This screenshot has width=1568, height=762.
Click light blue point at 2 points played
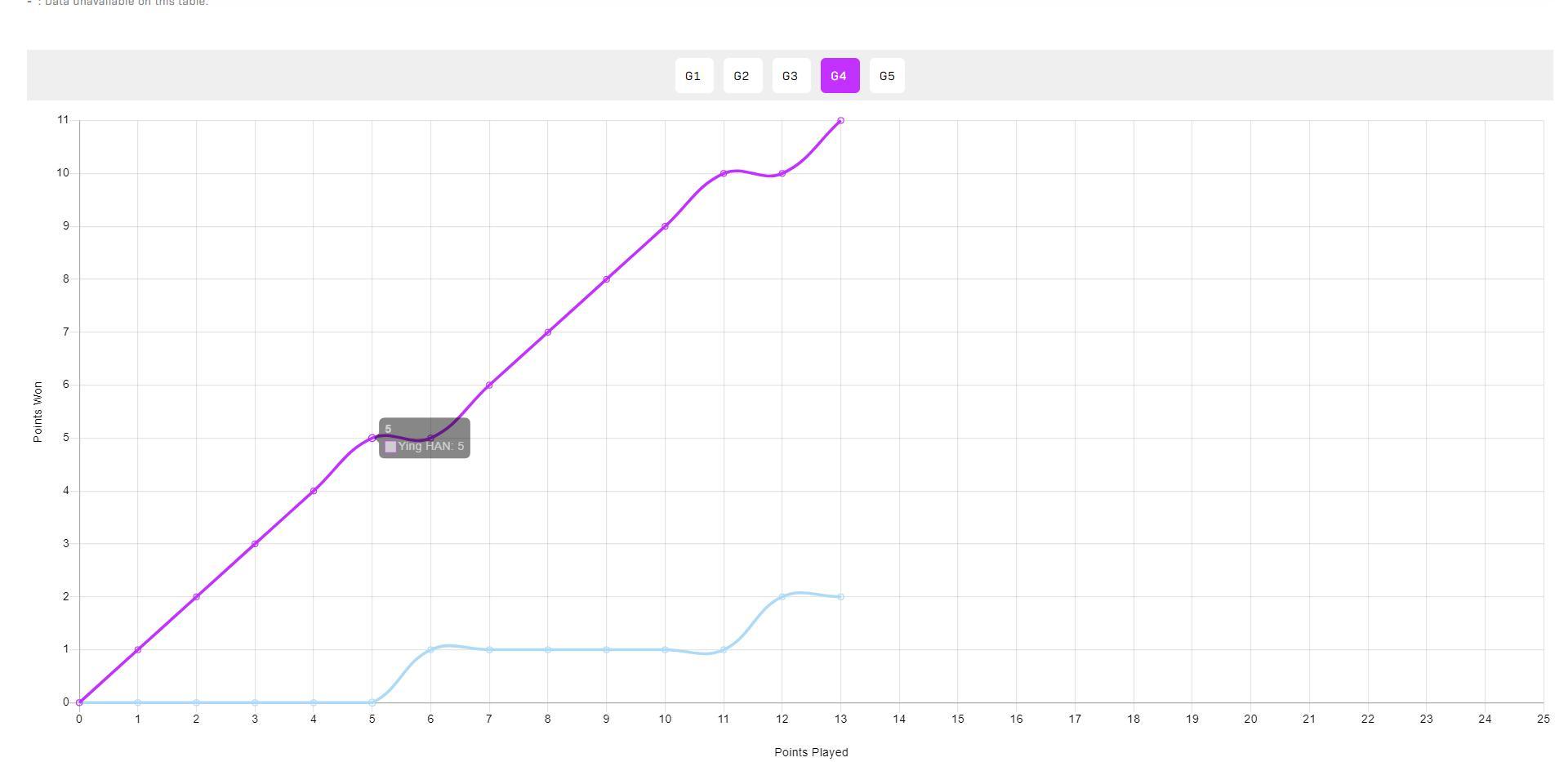click(x=196, y=702)
